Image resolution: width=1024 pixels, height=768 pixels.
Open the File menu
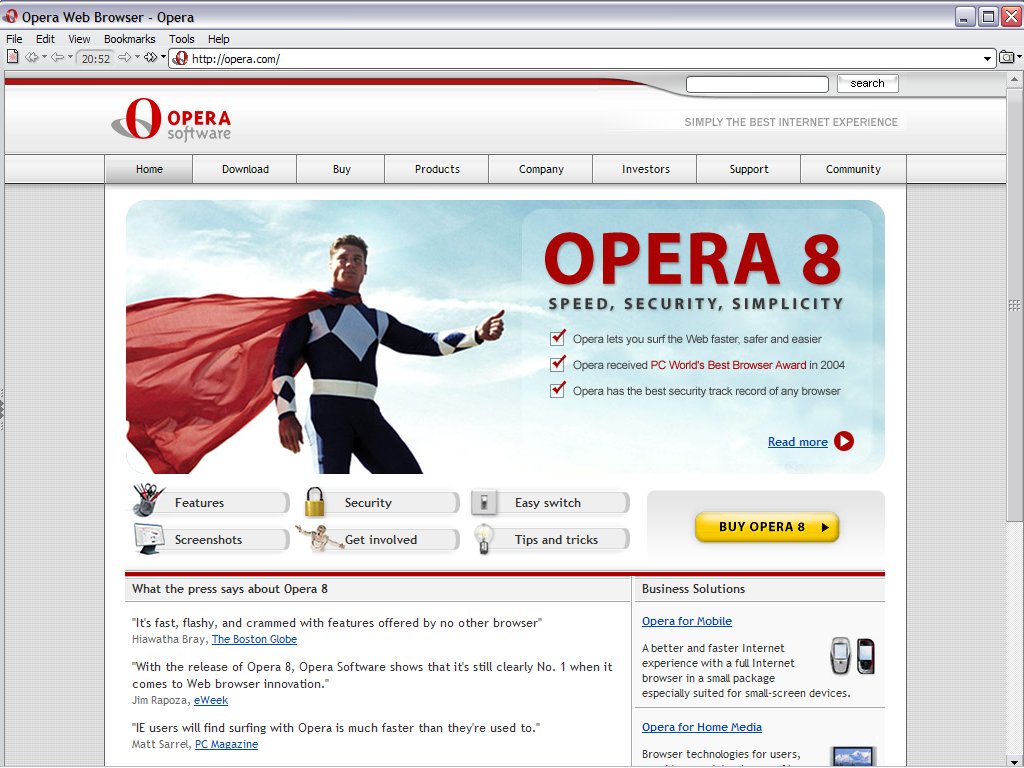pyautogui.click(x=14, y=39)
